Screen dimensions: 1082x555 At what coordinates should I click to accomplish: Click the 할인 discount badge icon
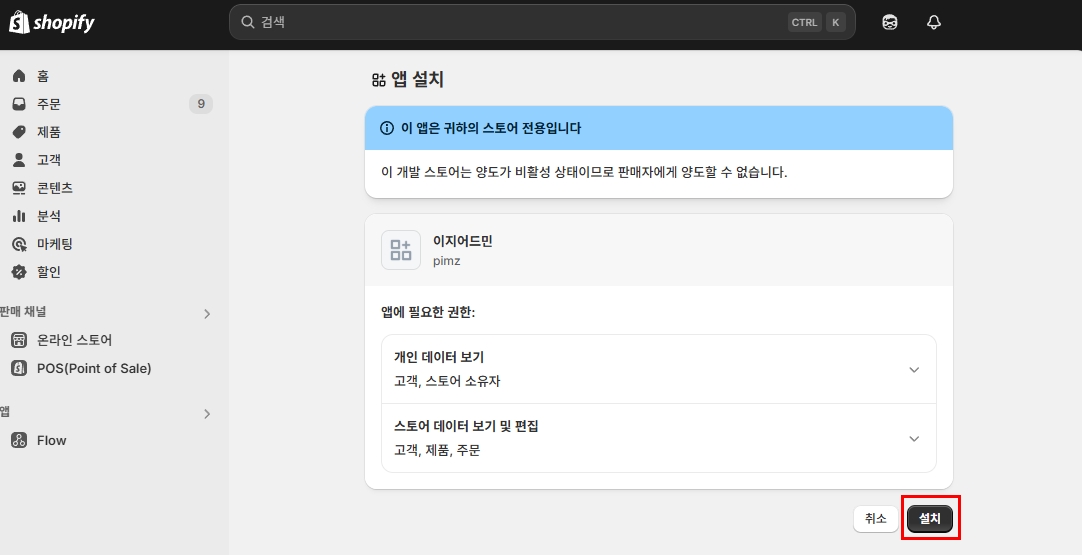(x=18, y=272)
